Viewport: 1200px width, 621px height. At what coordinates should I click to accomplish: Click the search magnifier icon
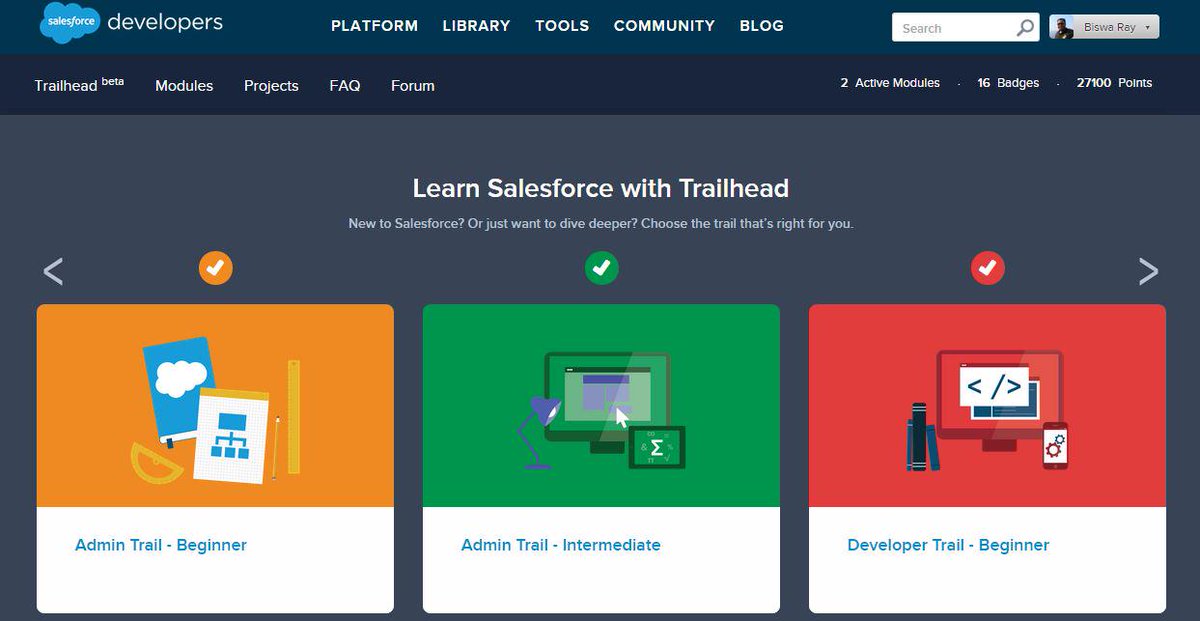tap(1025, 28)
